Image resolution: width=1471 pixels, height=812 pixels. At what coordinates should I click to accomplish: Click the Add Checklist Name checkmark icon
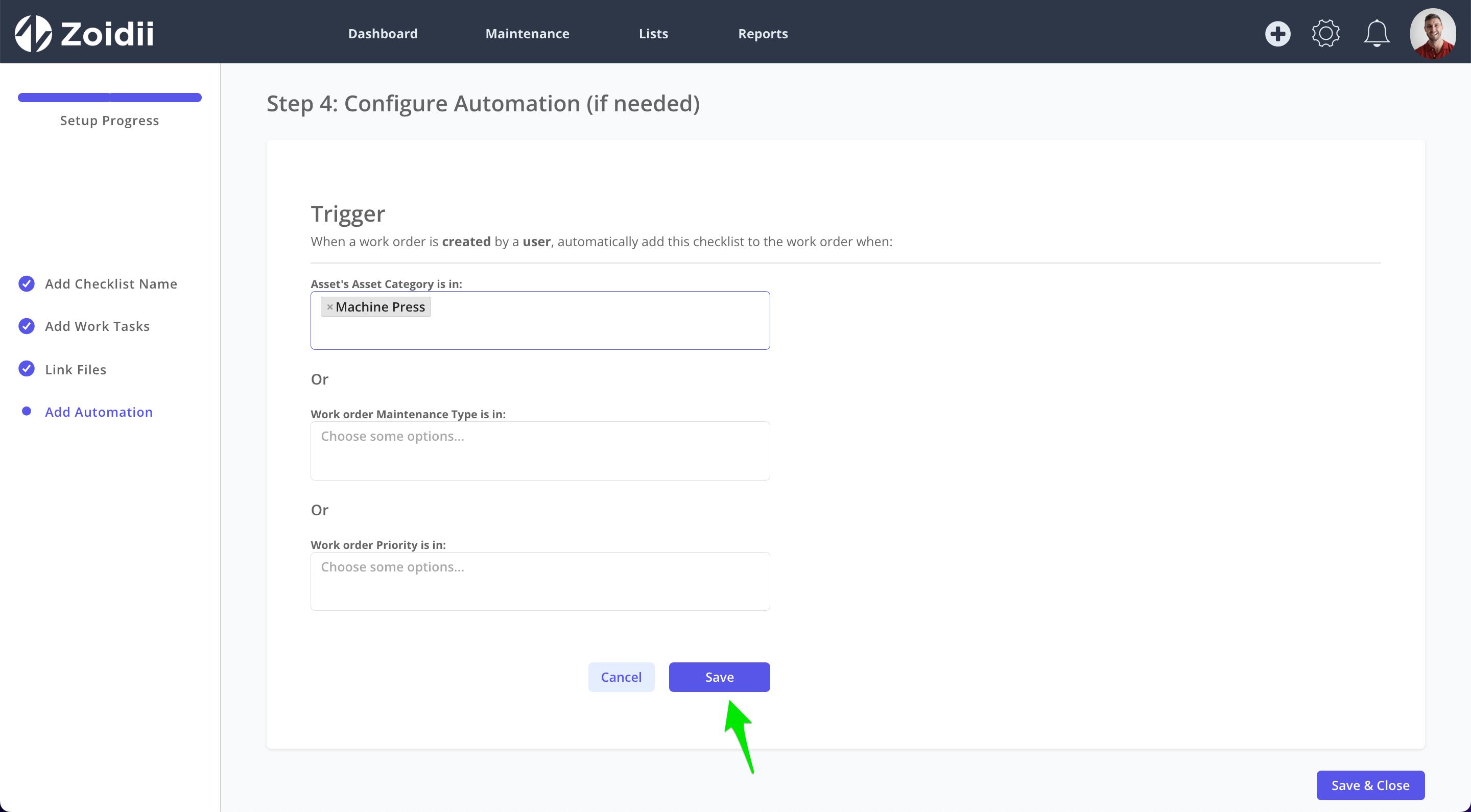coord(26,284)
